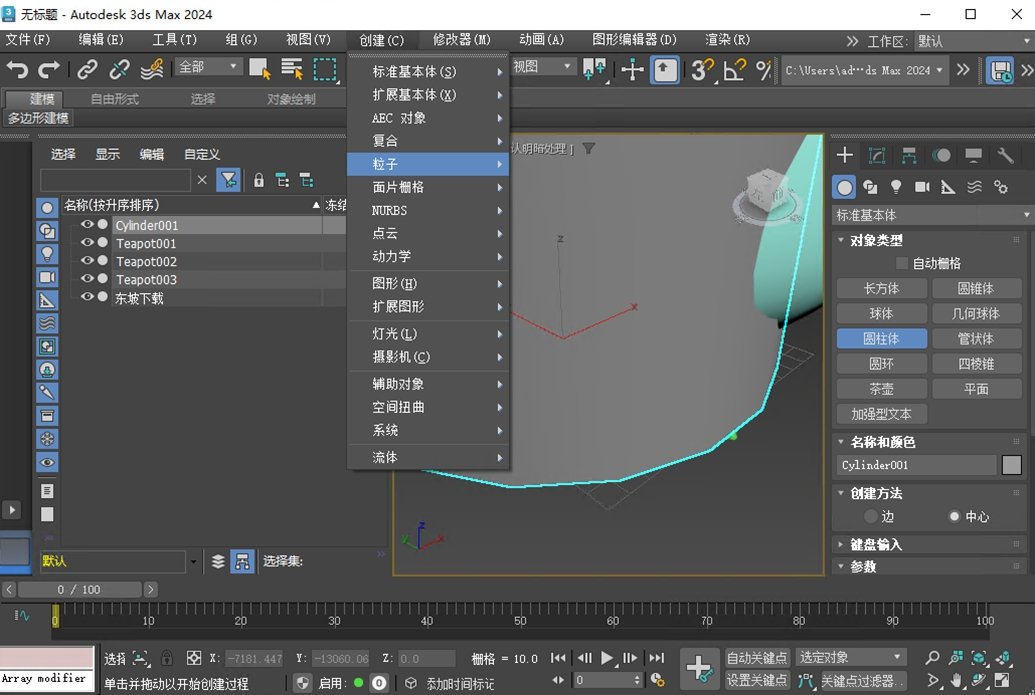Click the Redo arrow icon

(x=49, y=69)
